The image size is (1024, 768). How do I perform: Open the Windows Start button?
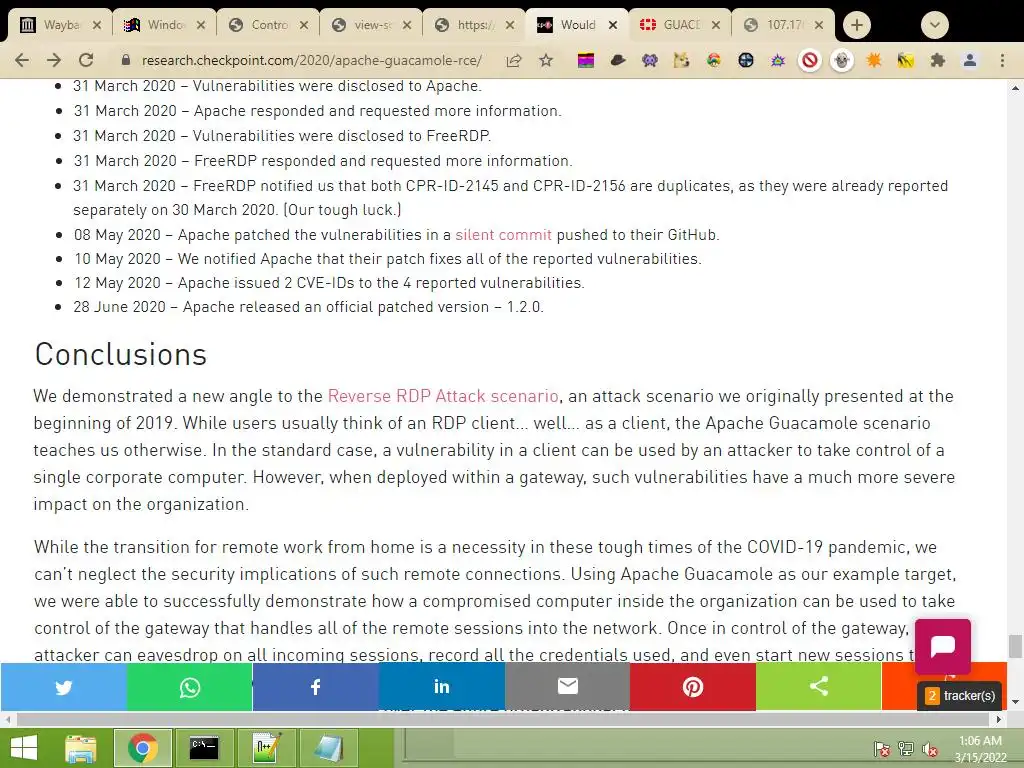[x=24, y=748]
